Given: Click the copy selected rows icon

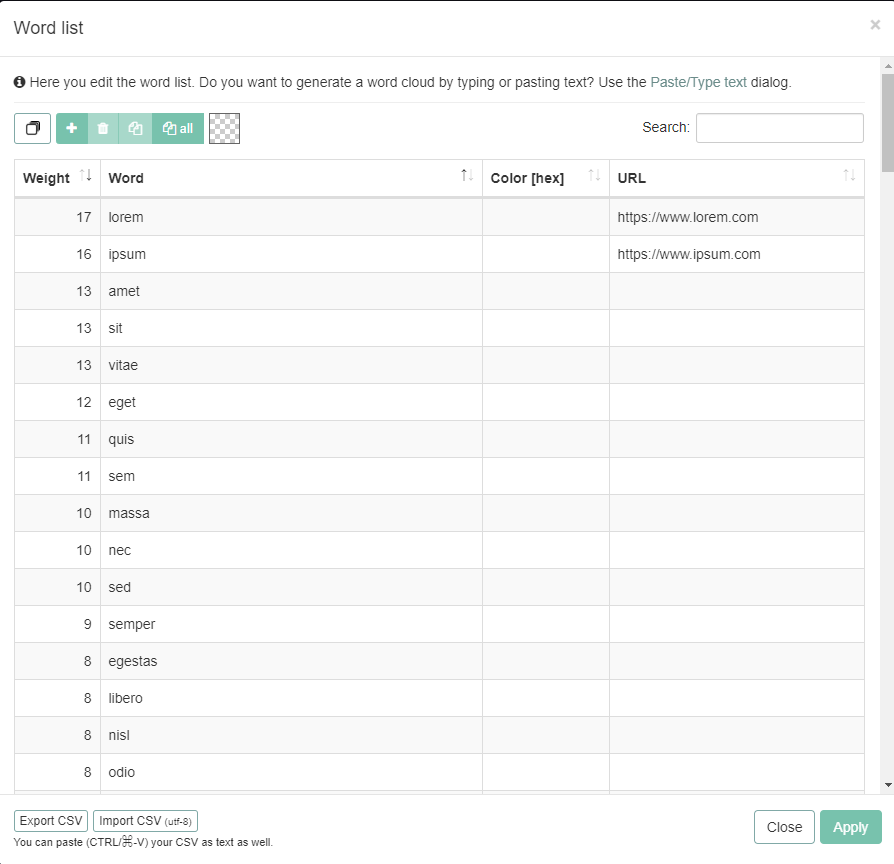Looking at the screenshot, I should click(x=135, y=128).
